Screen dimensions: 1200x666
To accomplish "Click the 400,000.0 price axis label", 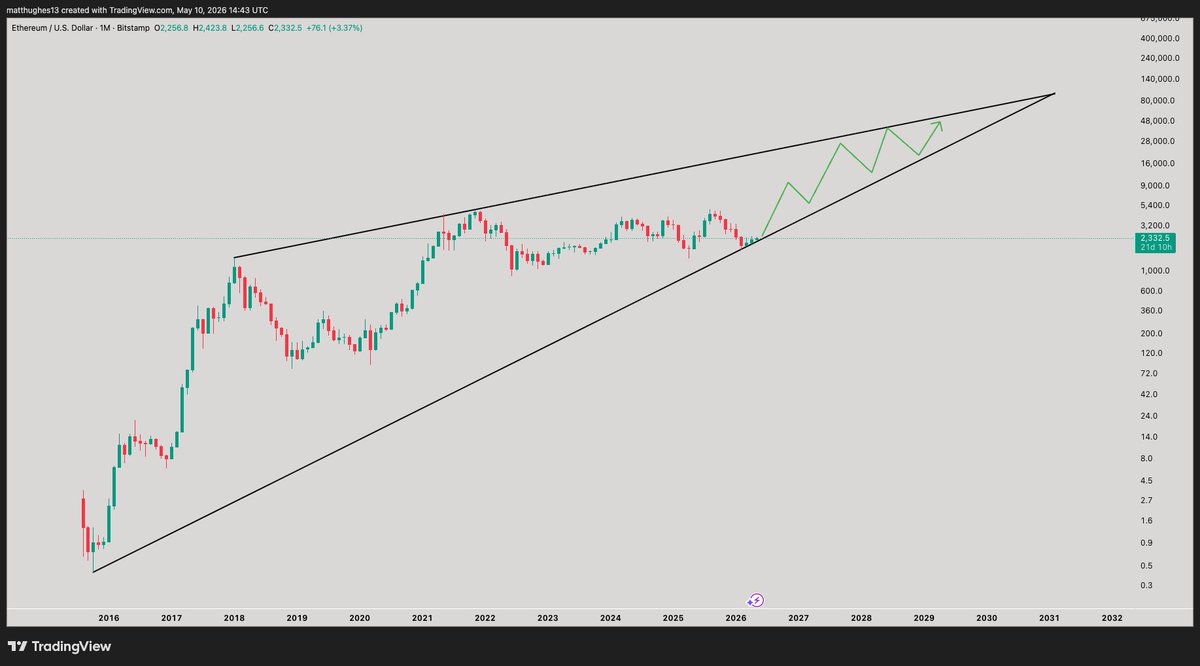I will pos(1160,38).
